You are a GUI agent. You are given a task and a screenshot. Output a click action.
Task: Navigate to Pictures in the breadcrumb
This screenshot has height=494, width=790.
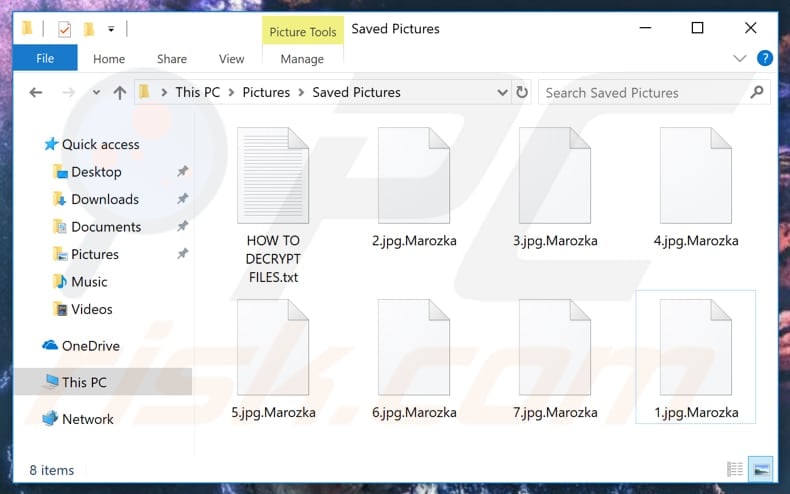[266, 92]
